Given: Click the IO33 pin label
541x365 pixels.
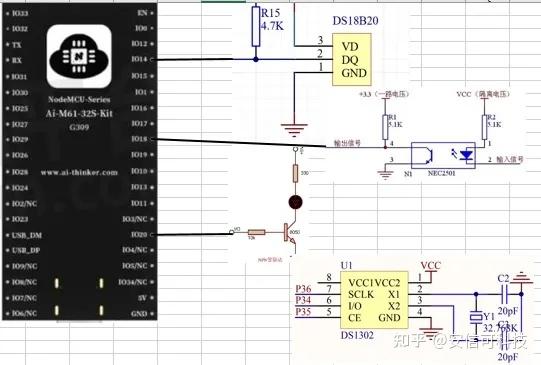Looking at the screenshot, I should (x=20, y=13).
